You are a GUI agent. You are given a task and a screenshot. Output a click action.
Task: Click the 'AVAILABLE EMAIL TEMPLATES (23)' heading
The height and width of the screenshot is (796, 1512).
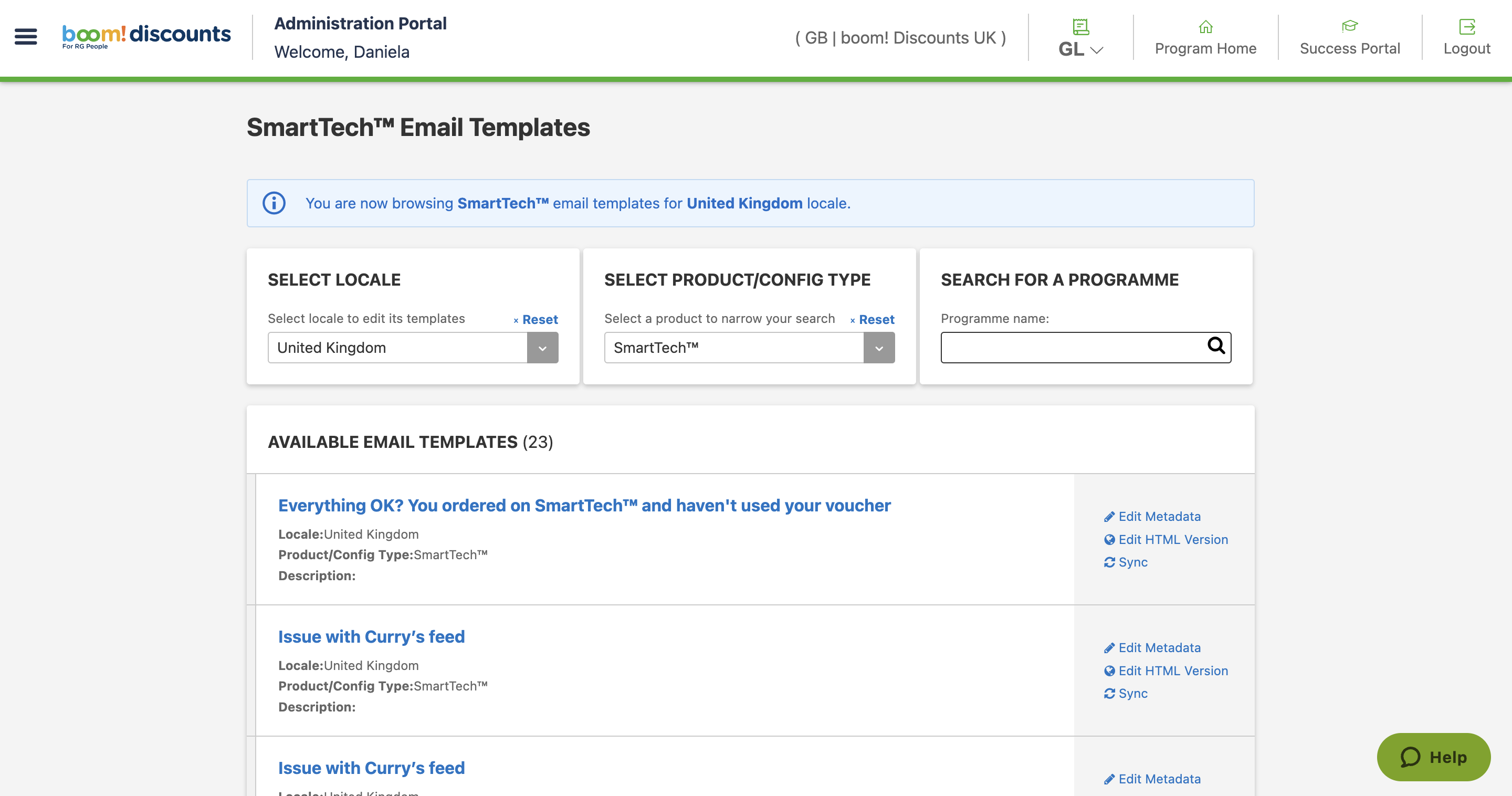pyautogui.click(x=410, y=442)
